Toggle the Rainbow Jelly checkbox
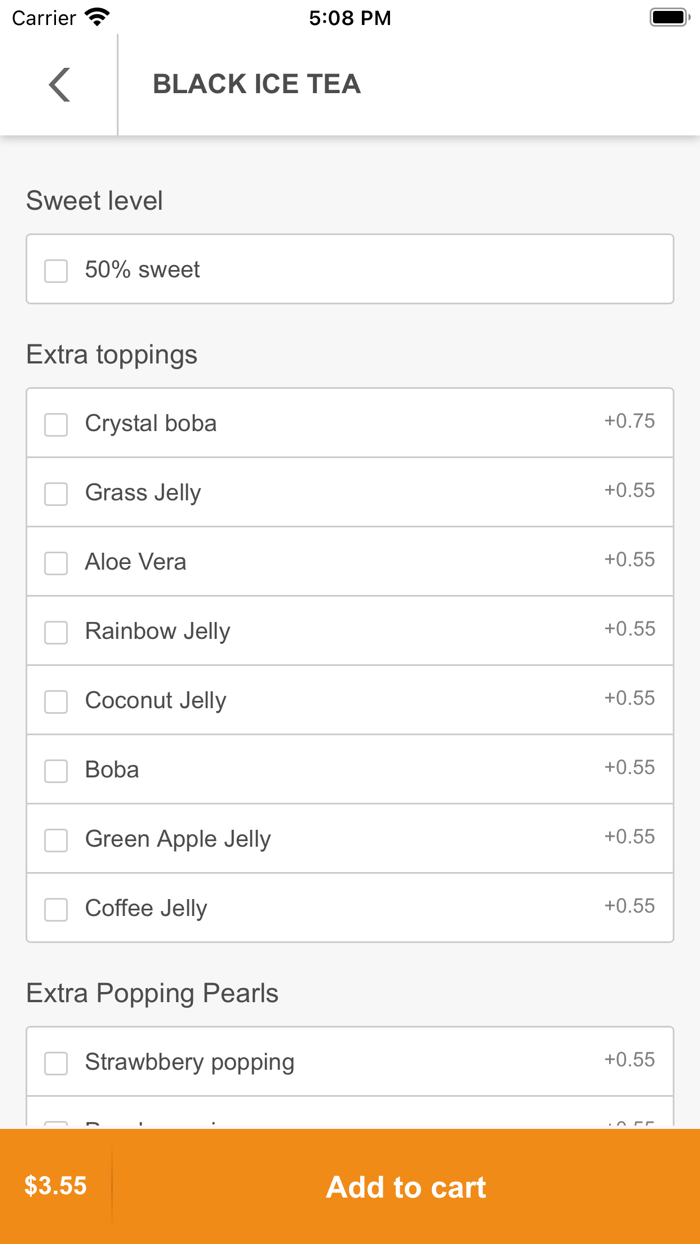700x1244 pixels. (x=56, y=632)
